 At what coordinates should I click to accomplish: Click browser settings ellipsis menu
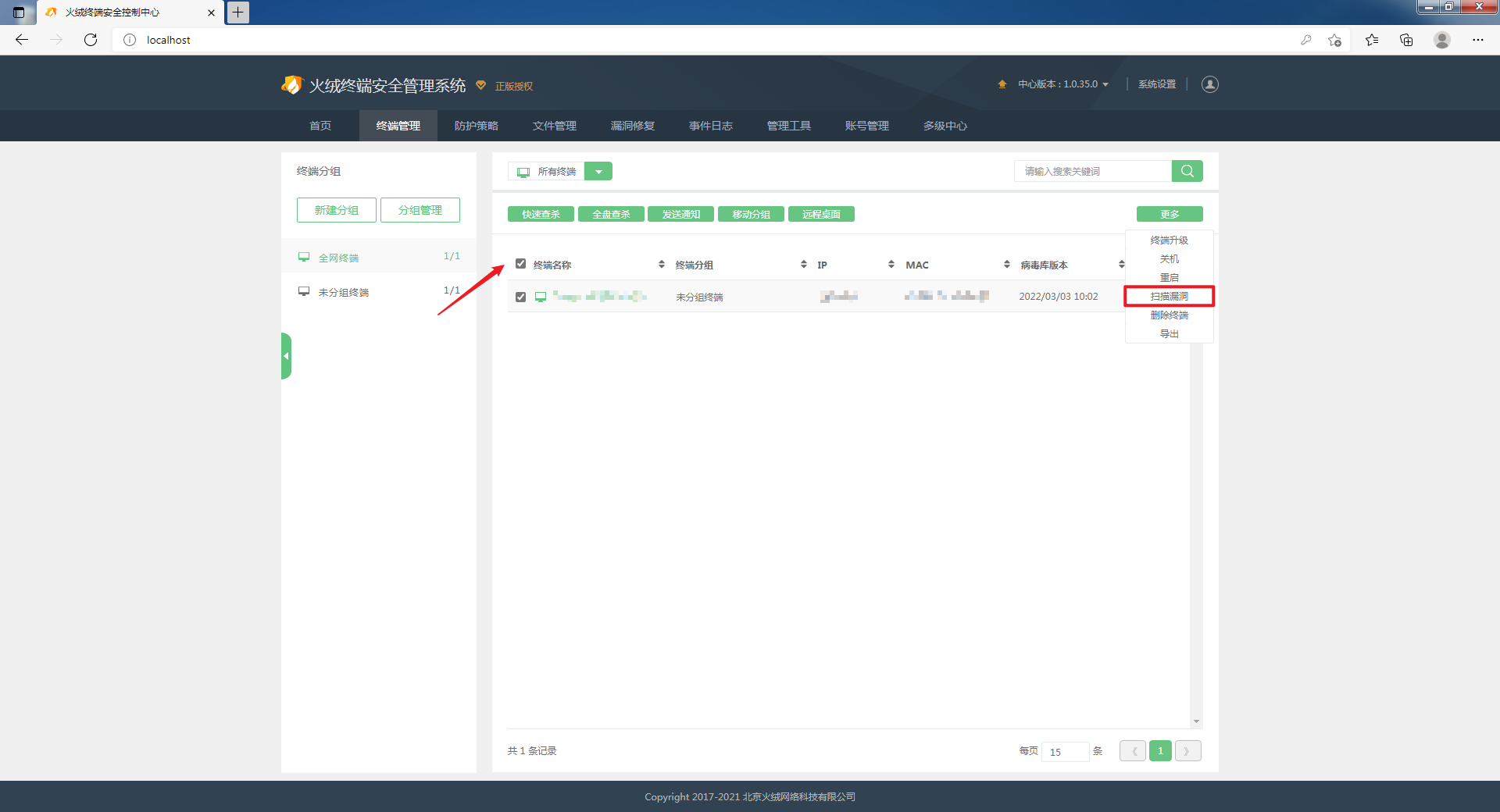[1477, 40]
